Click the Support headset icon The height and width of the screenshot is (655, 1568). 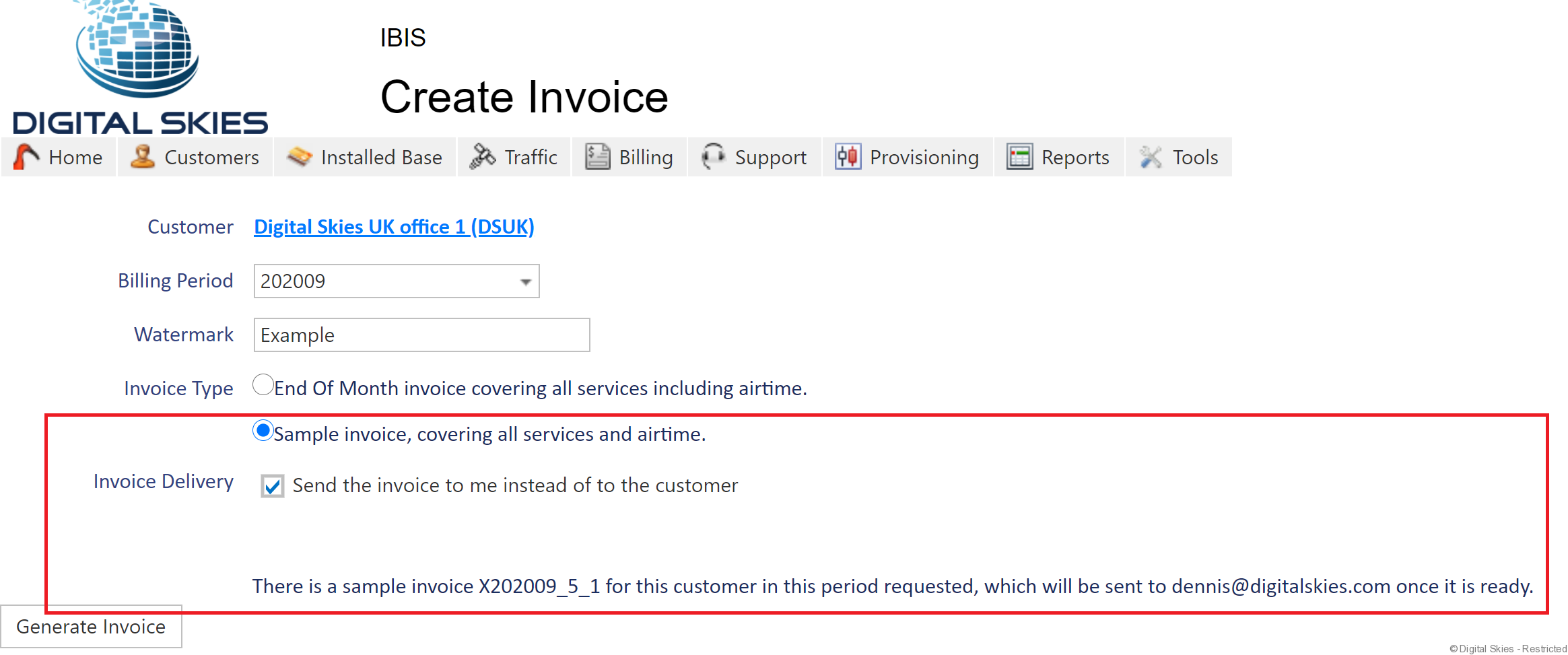(713, 157)
